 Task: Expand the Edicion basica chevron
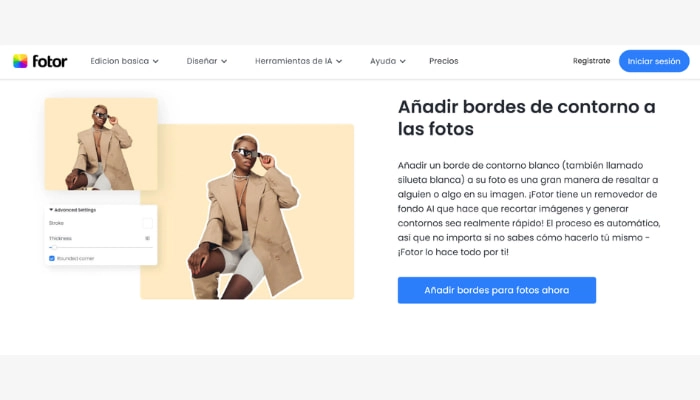tap(155, 61)
